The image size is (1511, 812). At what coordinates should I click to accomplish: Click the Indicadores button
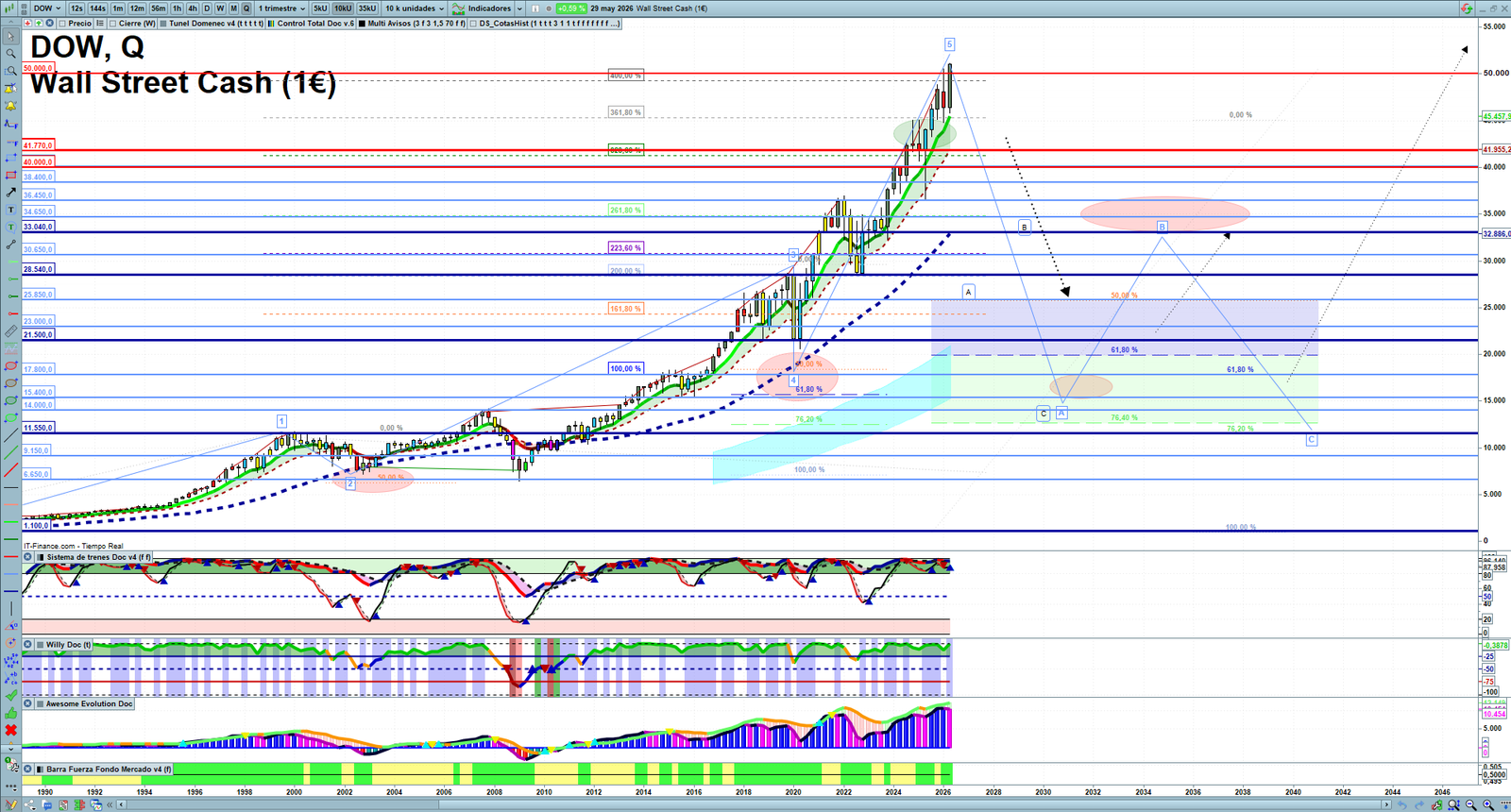481,8
